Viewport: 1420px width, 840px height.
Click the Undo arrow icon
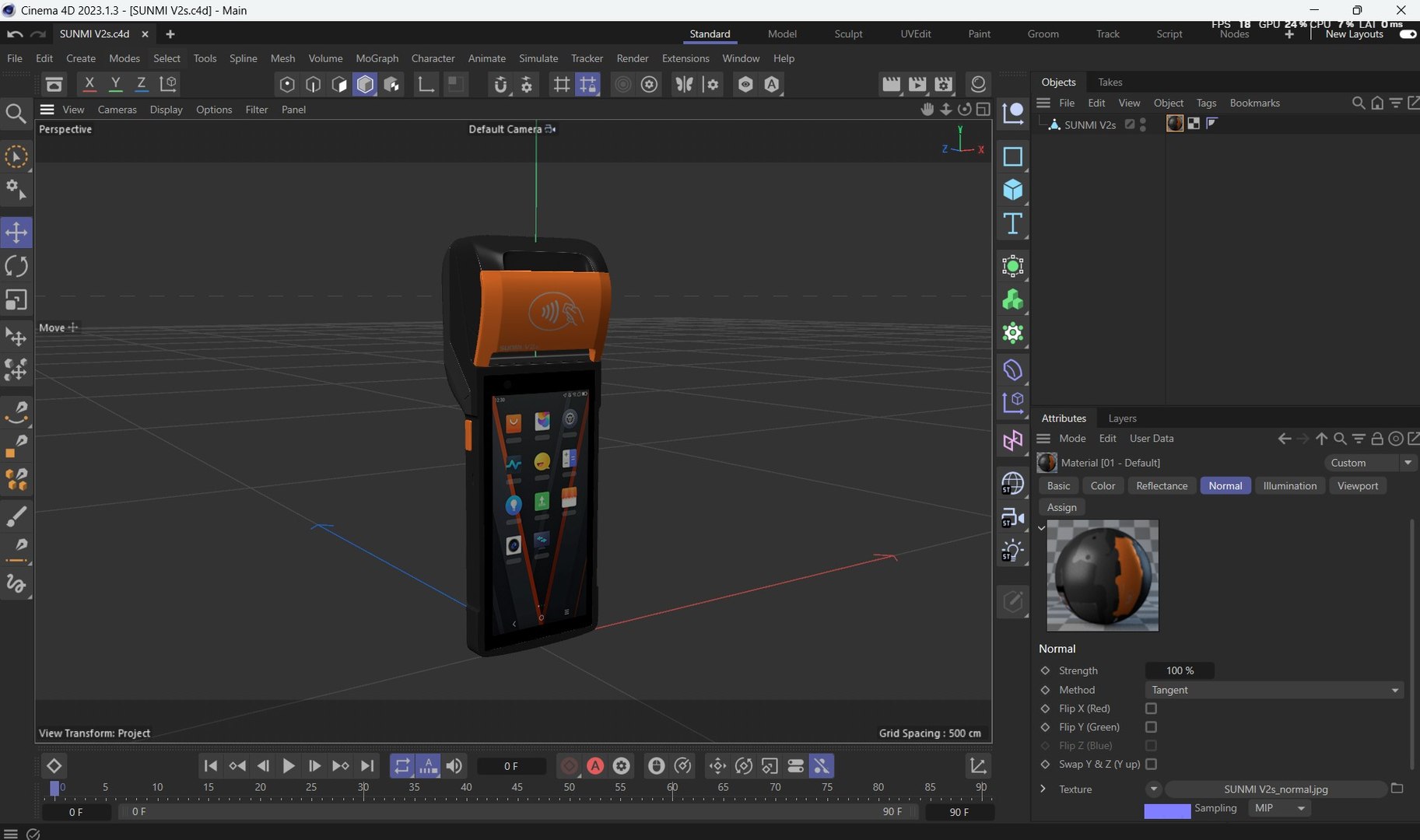pos(14,34)
